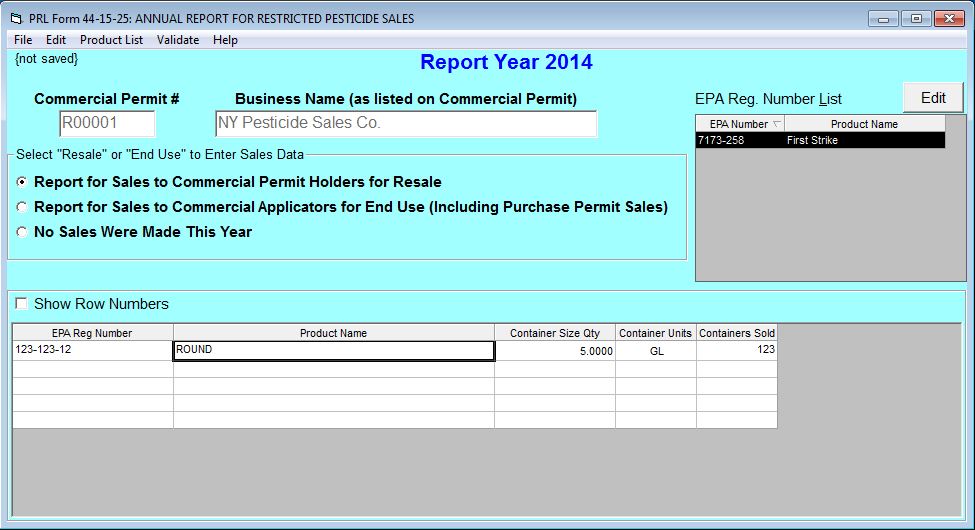Select Sales to Commercial Applicators for End Use
The height and width of the screenshot is (530, 975).
[23, 208]
